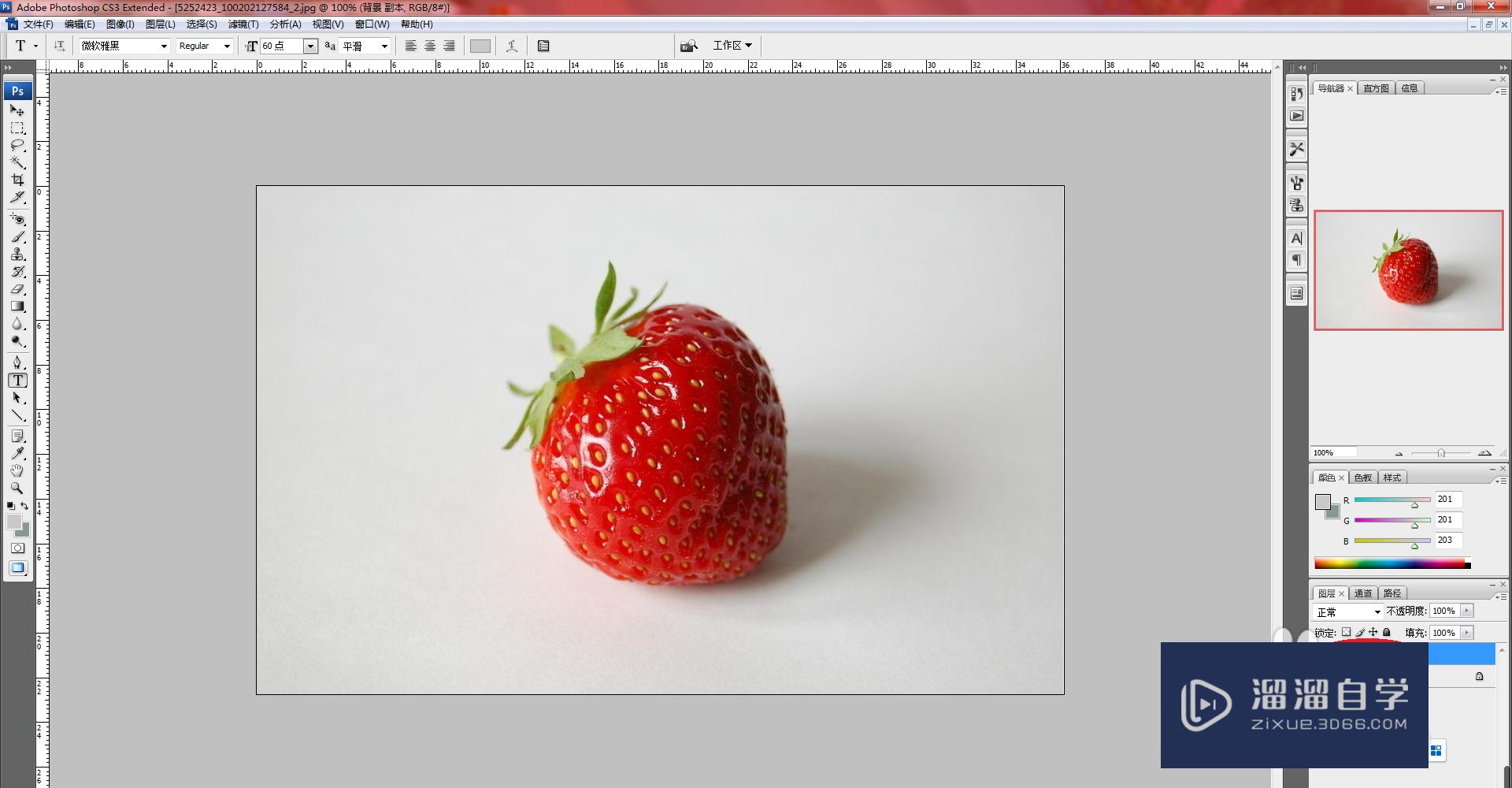Click the navigator strawberry thumbnail
Screen dimensions: 1512x788
pyautogui.click(x=1408, y=270)
